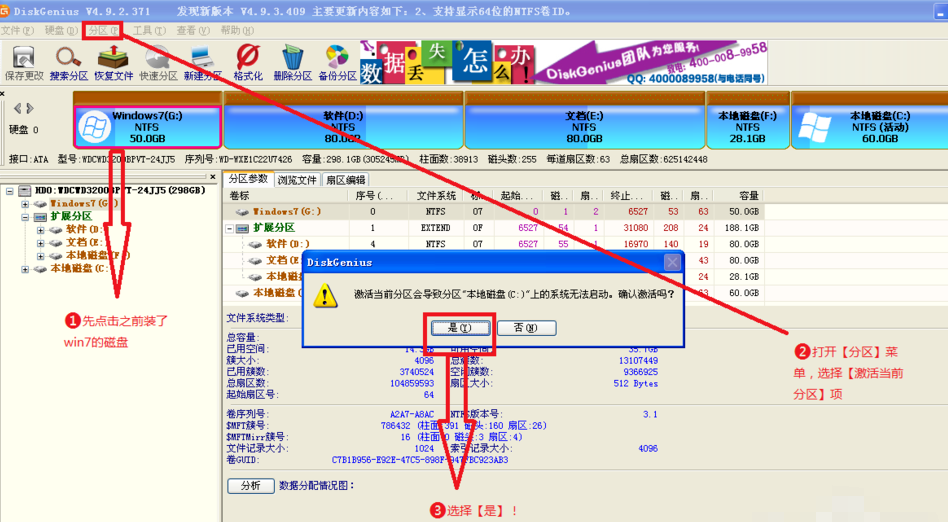
Task: Close the left disk tree panel
Action: tap(213, 177)
